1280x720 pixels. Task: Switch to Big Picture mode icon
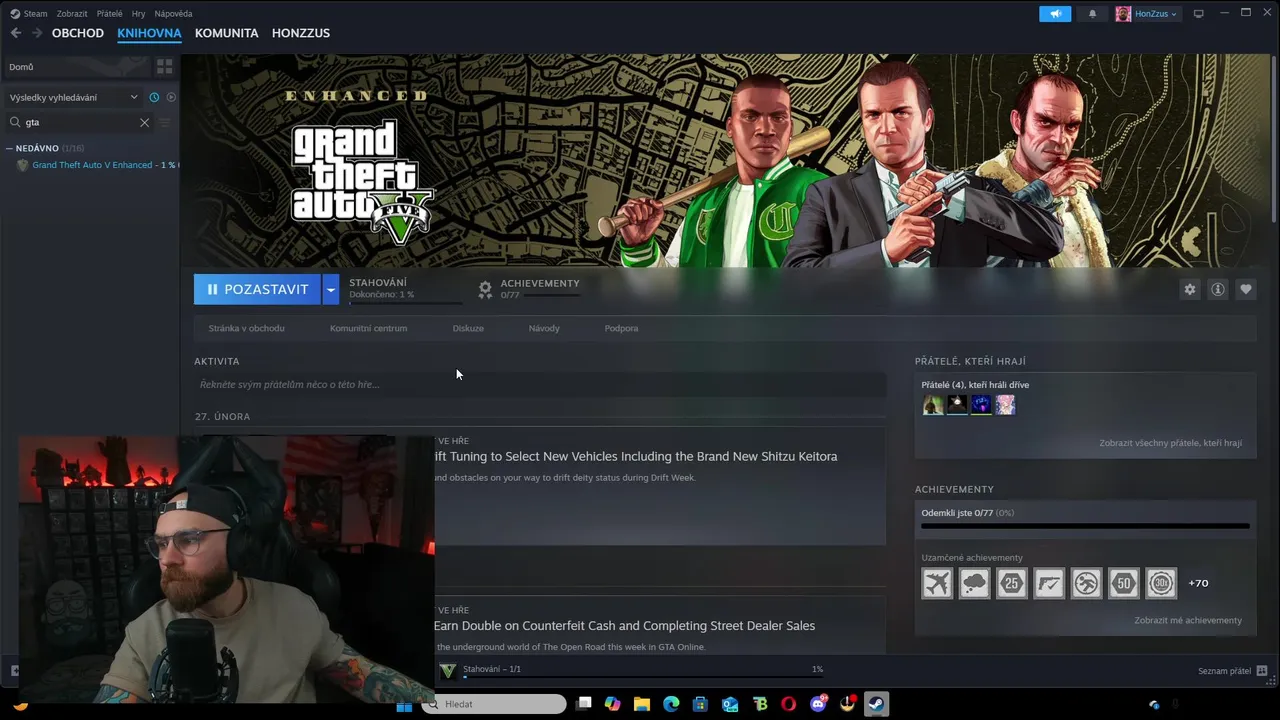(x=1198, y=14)
